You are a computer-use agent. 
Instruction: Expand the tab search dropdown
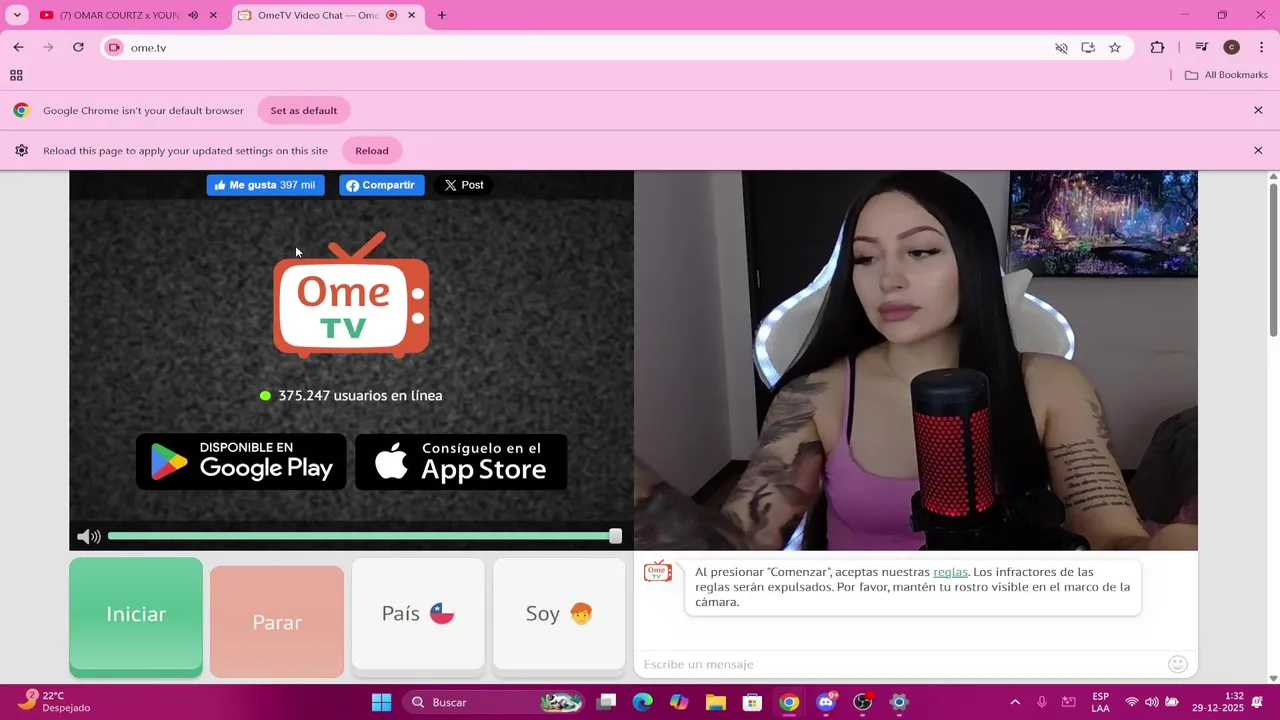pyautogui.click(x=17, y=15)
